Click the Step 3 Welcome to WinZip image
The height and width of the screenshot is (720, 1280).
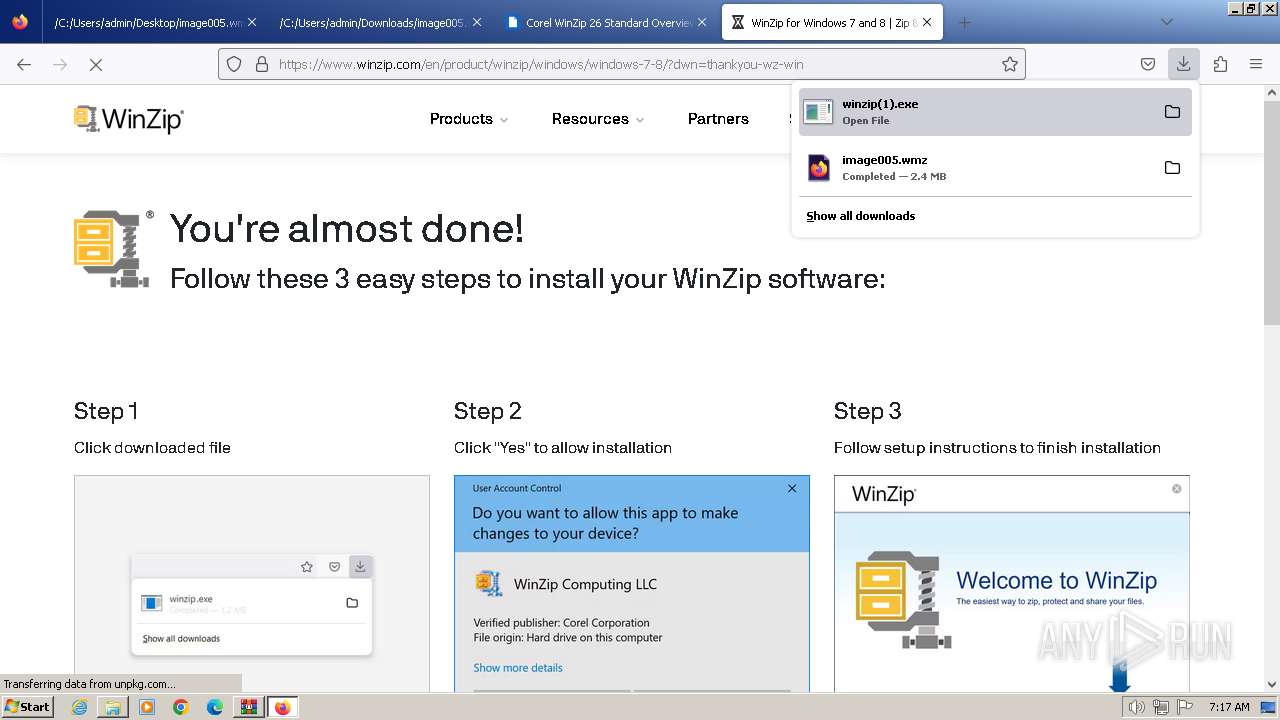(1012, 583)
